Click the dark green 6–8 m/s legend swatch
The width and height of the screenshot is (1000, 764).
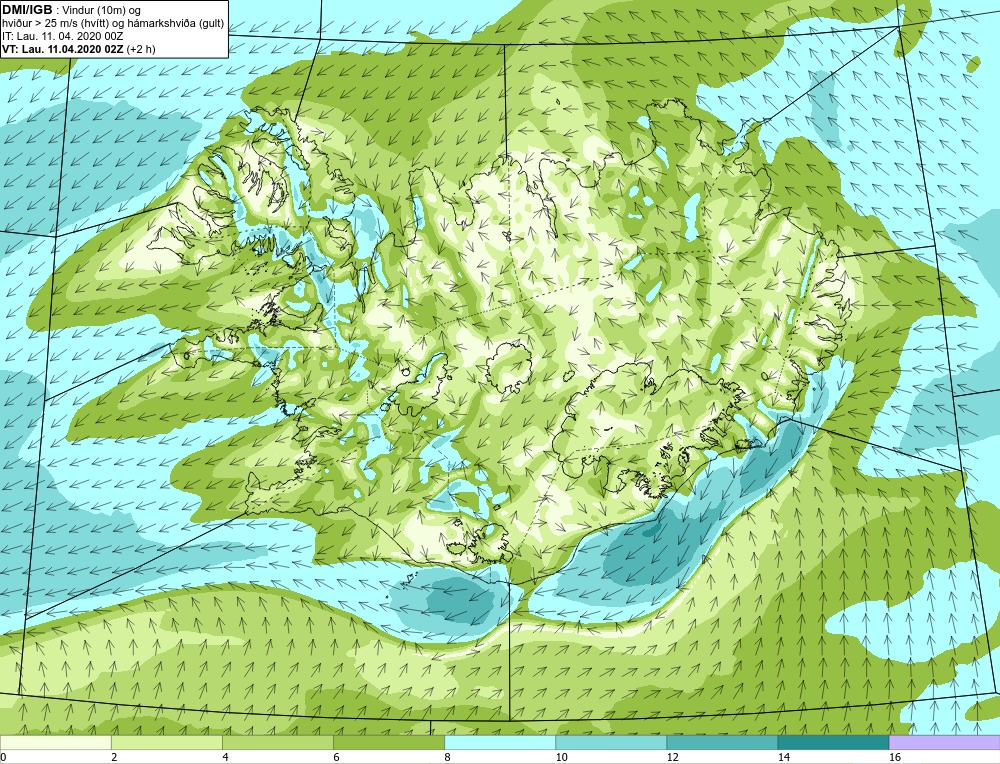(389, 742)
